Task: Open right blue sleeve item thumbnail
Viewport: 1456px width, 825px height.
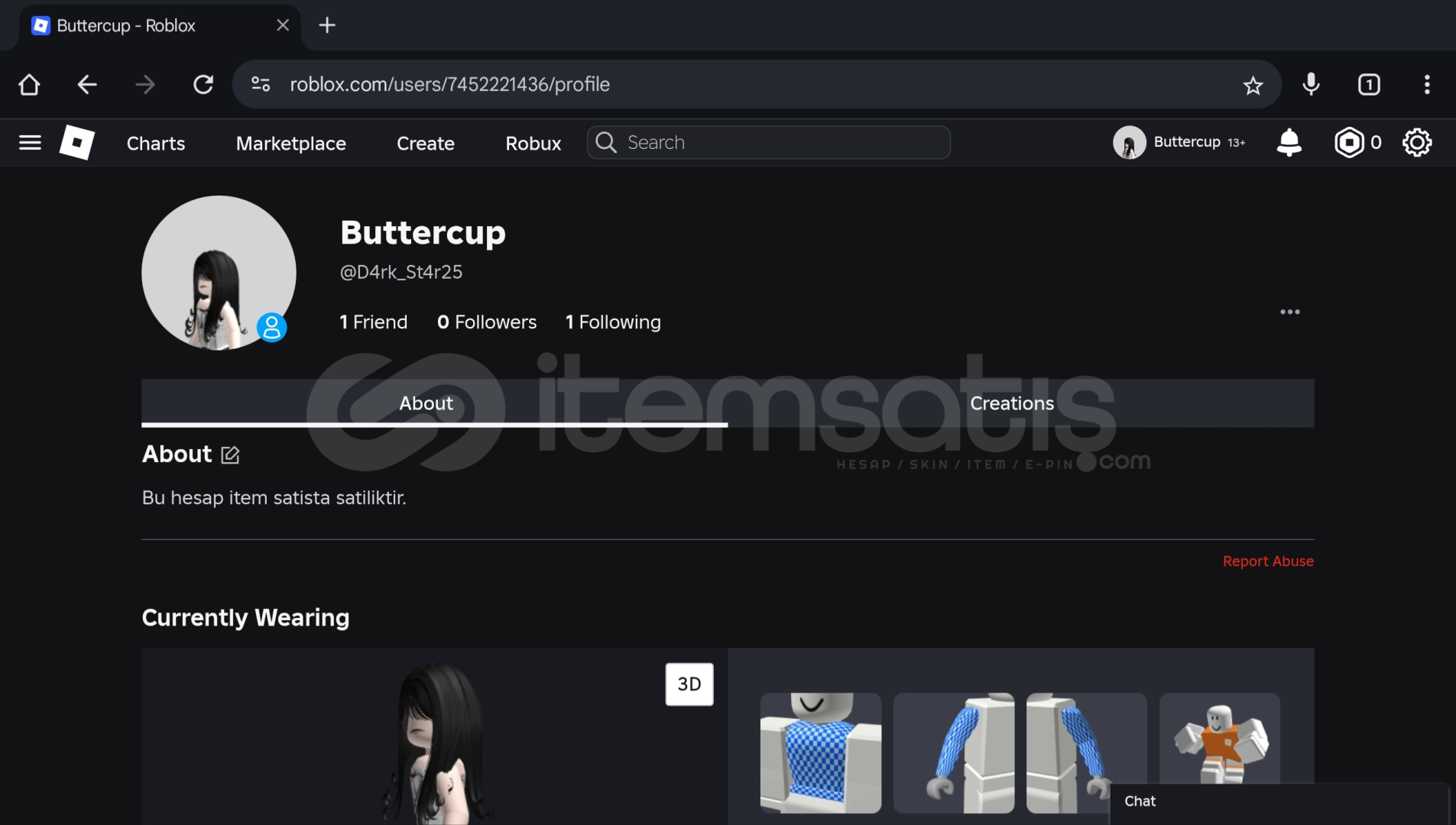Action: tap(1087, 753)
